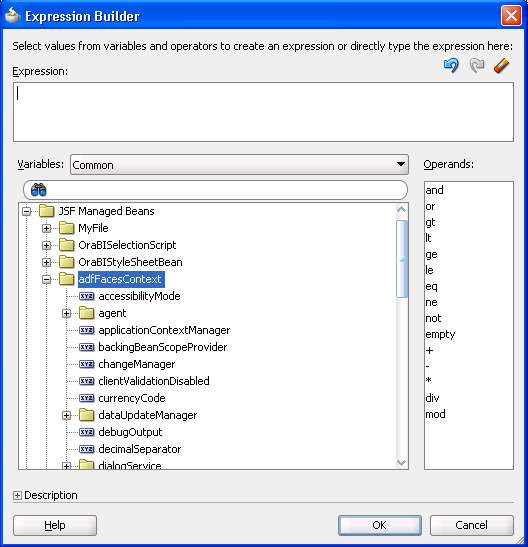Click the XYZ icon beside clientValidationDisabled
Screen dimensions: 528x547
86,381
